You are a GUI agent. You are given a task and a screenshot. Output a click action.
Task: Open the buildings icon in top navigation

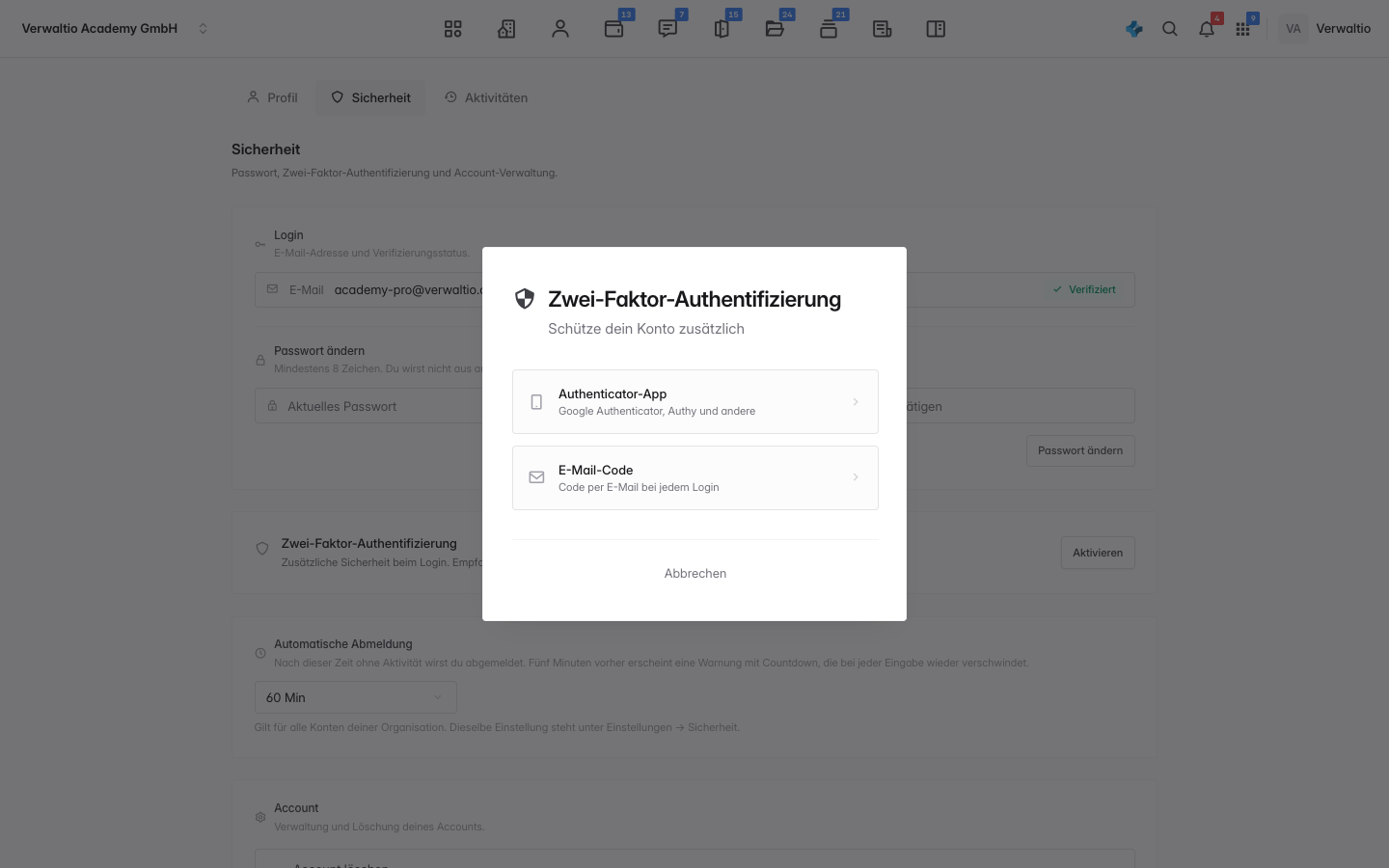coord(506,29)
